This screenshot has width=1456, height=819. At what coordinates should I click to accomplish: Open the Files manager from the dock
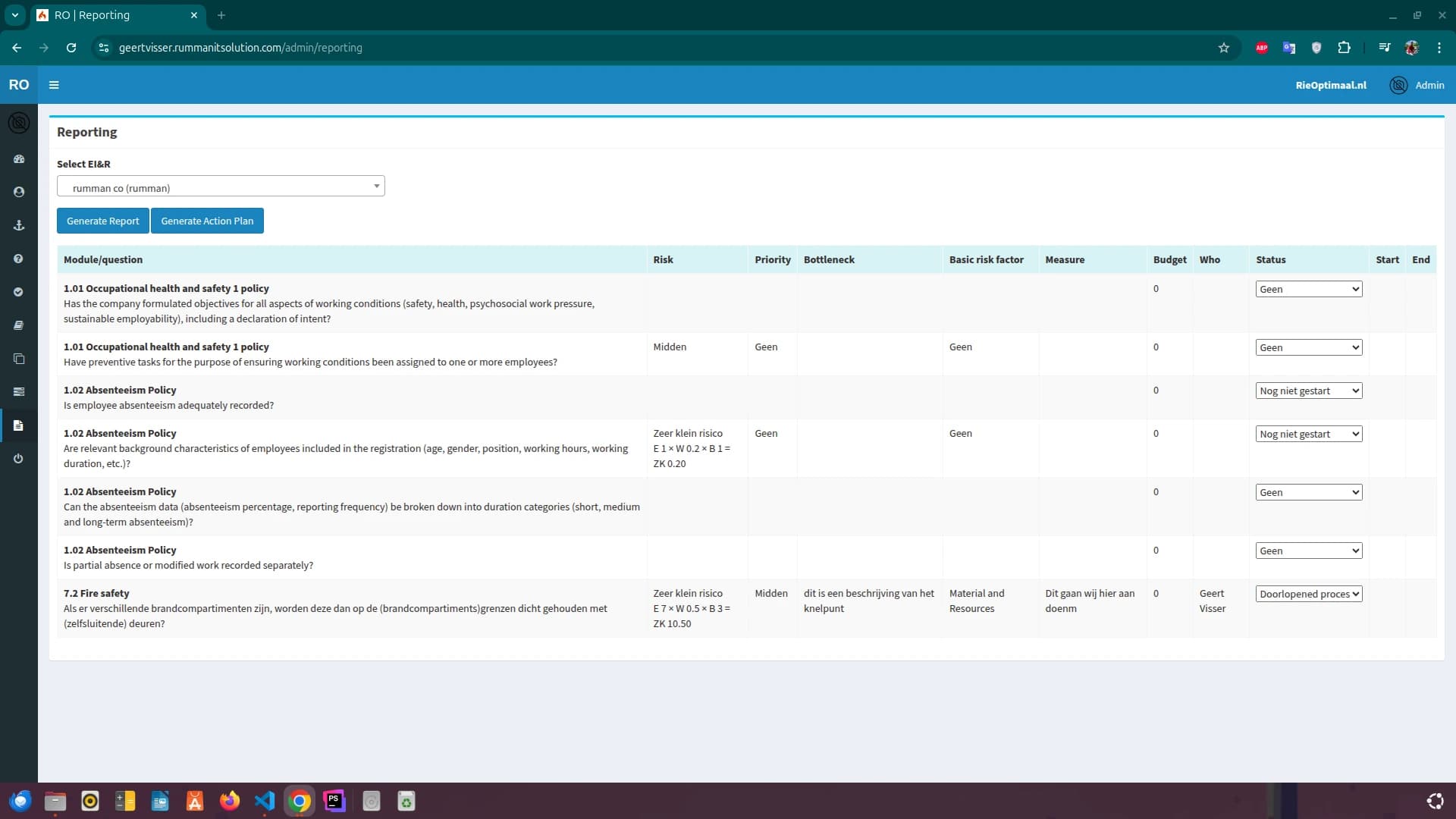click(x=55, y=801)
